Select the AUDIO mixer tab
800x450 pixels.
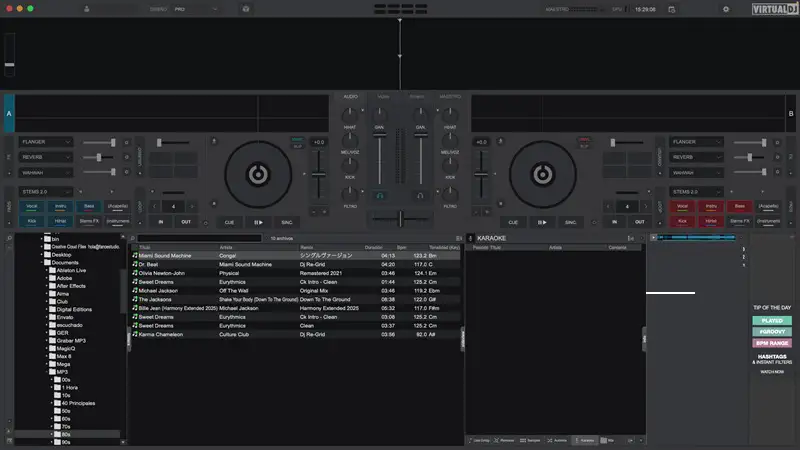(351, 96)
